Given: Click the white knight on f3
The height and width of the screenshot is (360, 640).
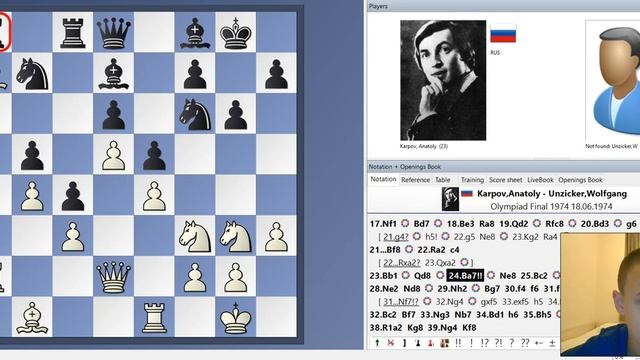Looking at the screenshot, I should tap(195, 236).
